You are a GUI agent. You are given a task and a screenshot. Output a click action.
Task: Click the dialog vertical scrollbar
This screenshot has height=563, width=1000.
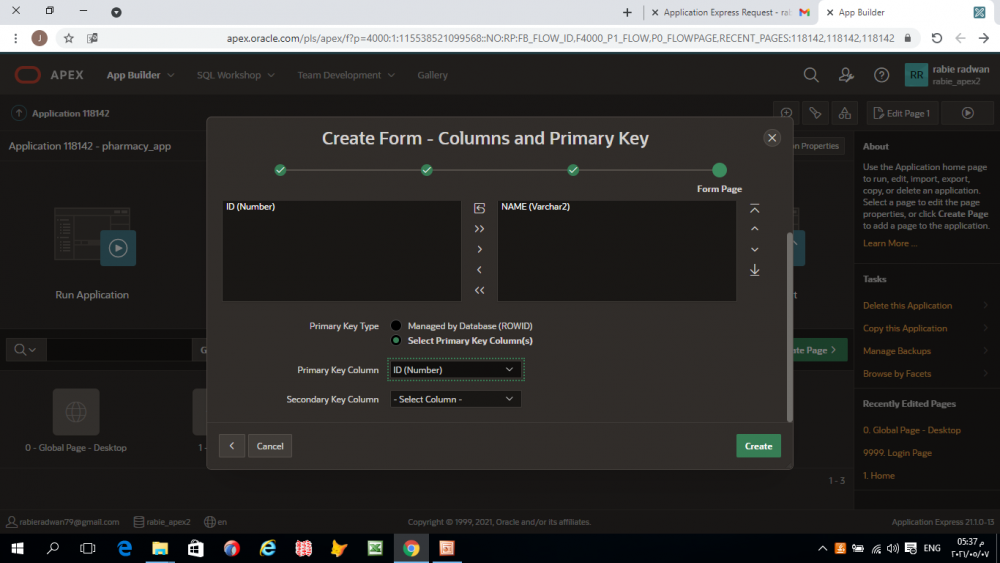(x=790, y=327)
